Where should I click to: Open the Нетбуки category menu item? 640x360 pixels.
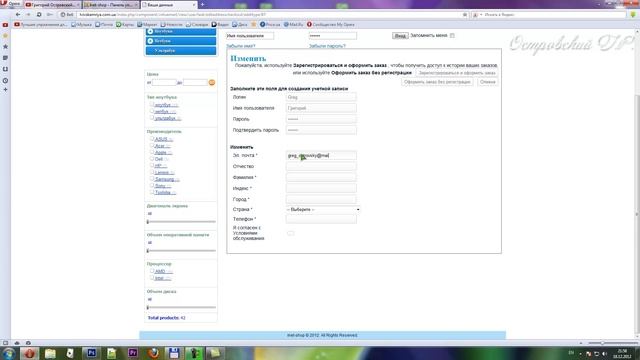181,41
